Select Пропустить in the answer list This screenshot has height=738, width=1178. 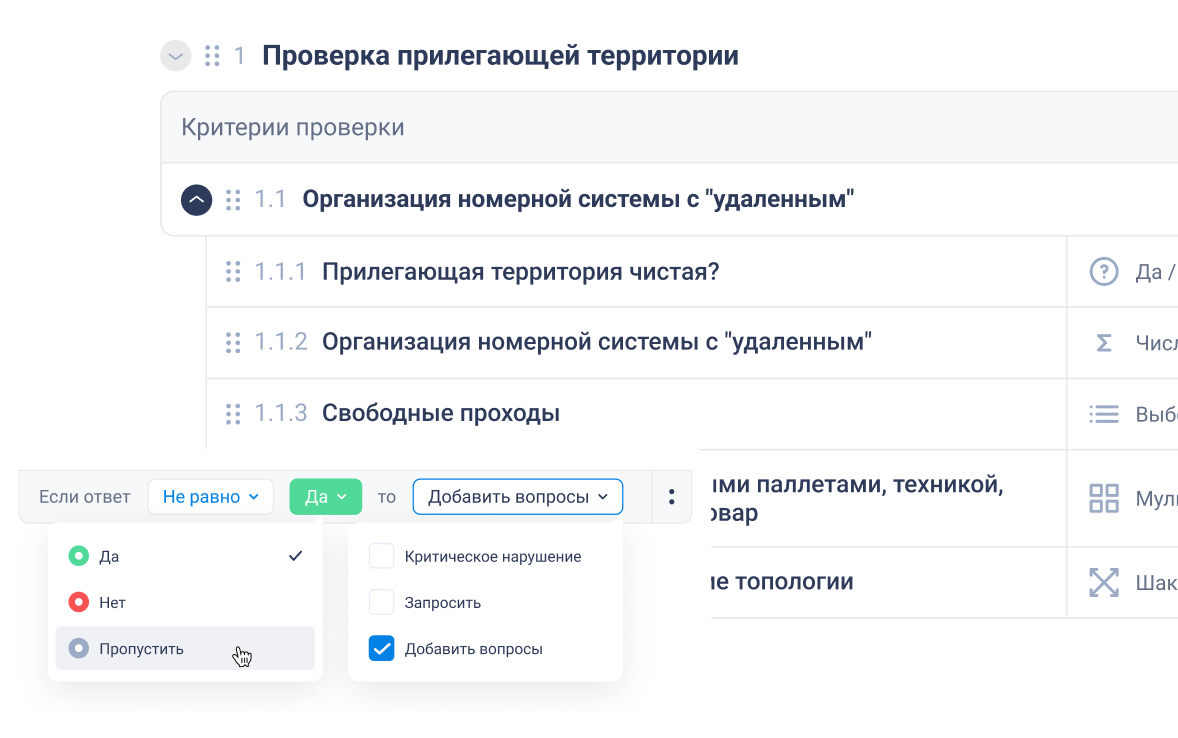[141, 648]
